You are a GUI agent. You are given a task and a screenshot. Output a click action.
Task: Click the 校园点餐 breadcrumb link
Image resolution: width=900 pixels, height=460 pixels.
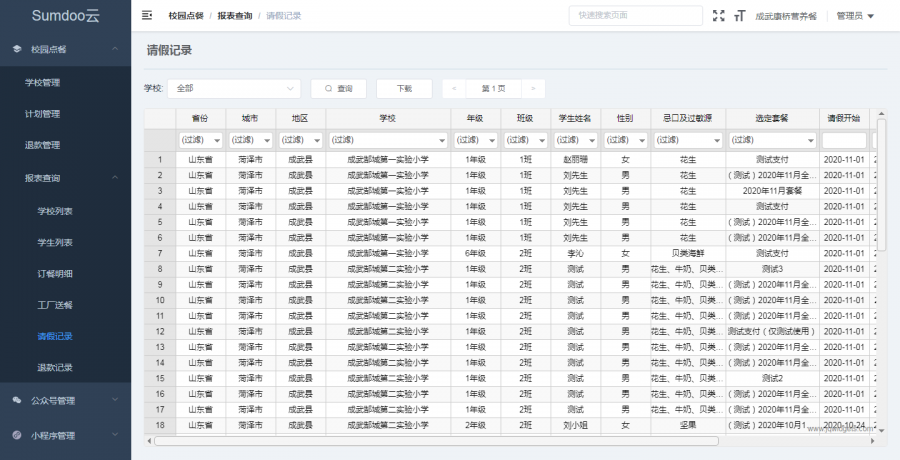tap(185, 16)
